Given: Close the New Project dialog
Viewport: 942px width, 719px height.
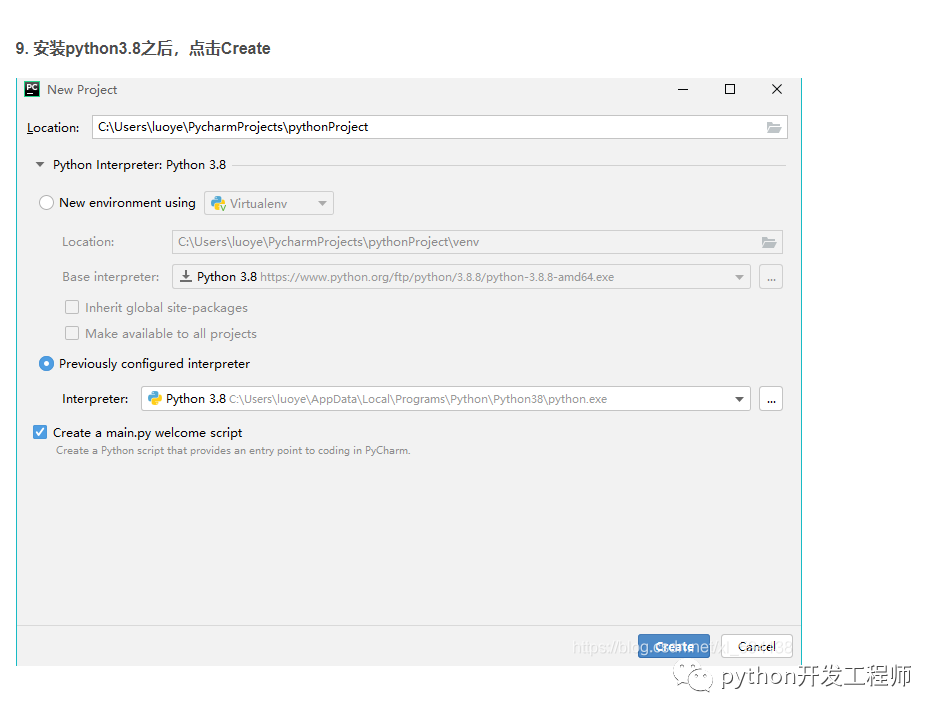Looking at the screenshot, I should click(777, 89).
